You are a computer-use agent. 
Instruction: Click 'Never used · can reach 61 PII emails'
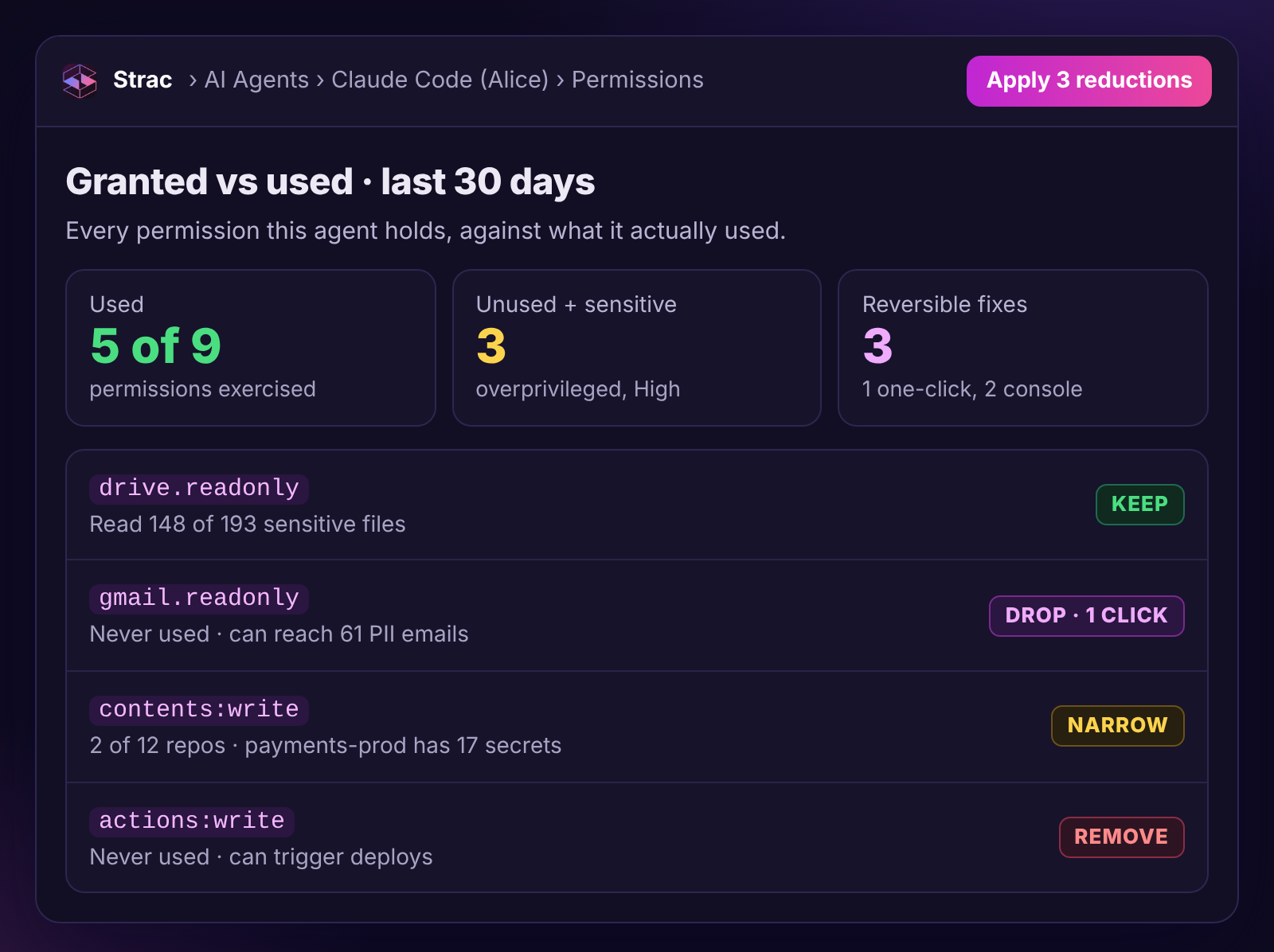point(279,634)
